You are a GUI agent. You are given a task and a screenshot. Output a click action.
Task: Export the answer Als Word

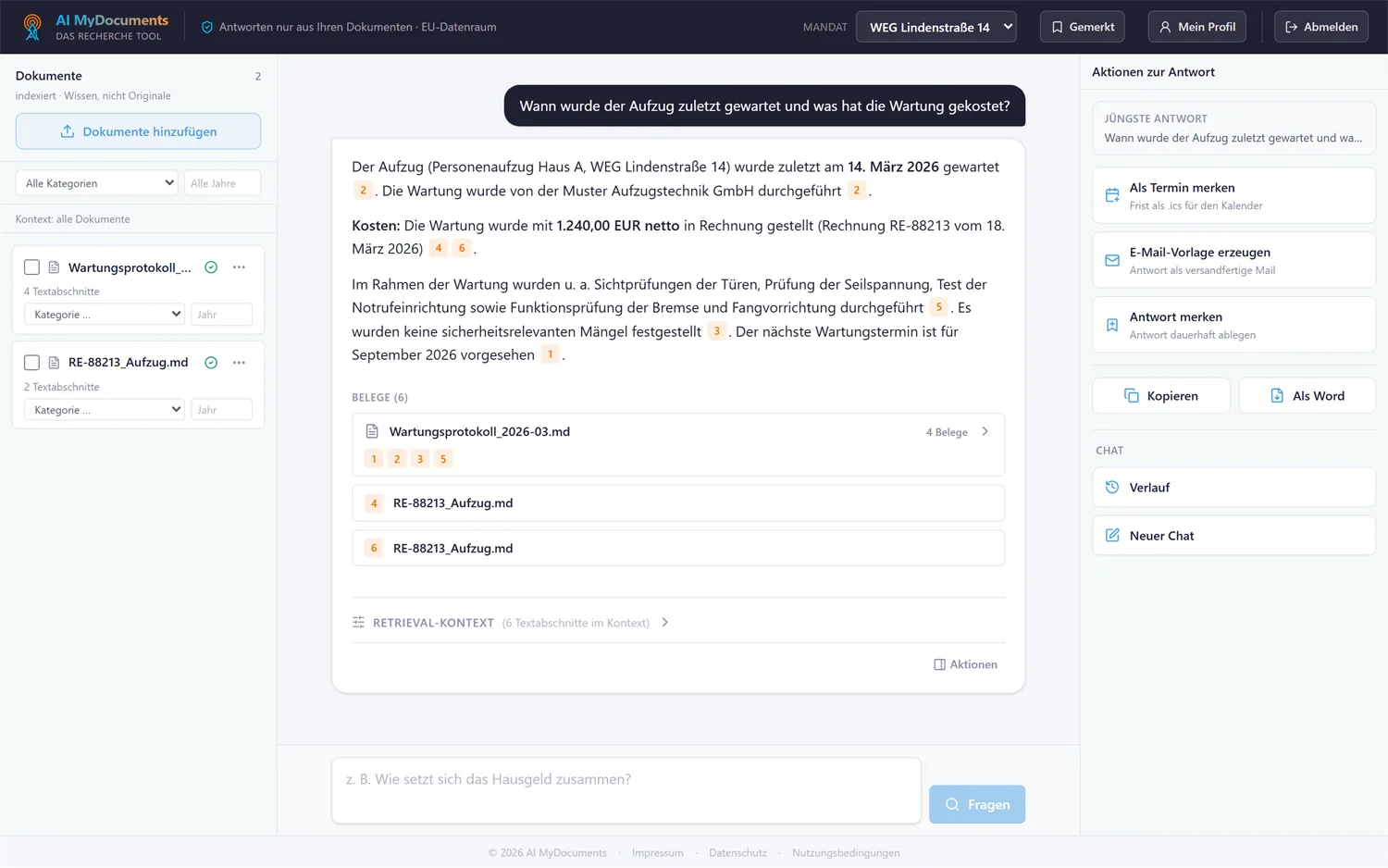[1307, 396]
